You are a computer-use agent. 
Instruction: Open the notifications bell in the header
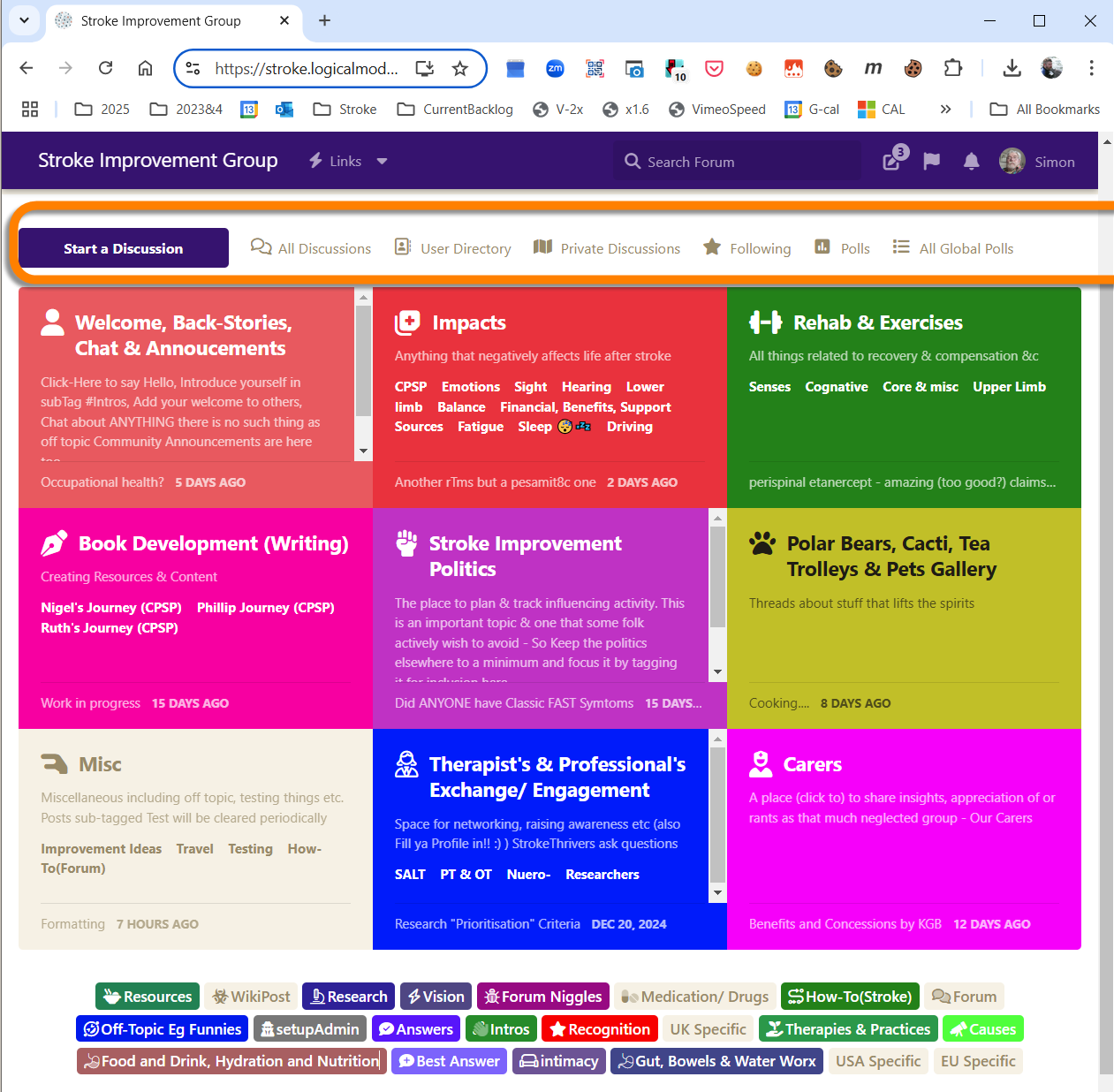pyautogui.click(x=971, y=161)
